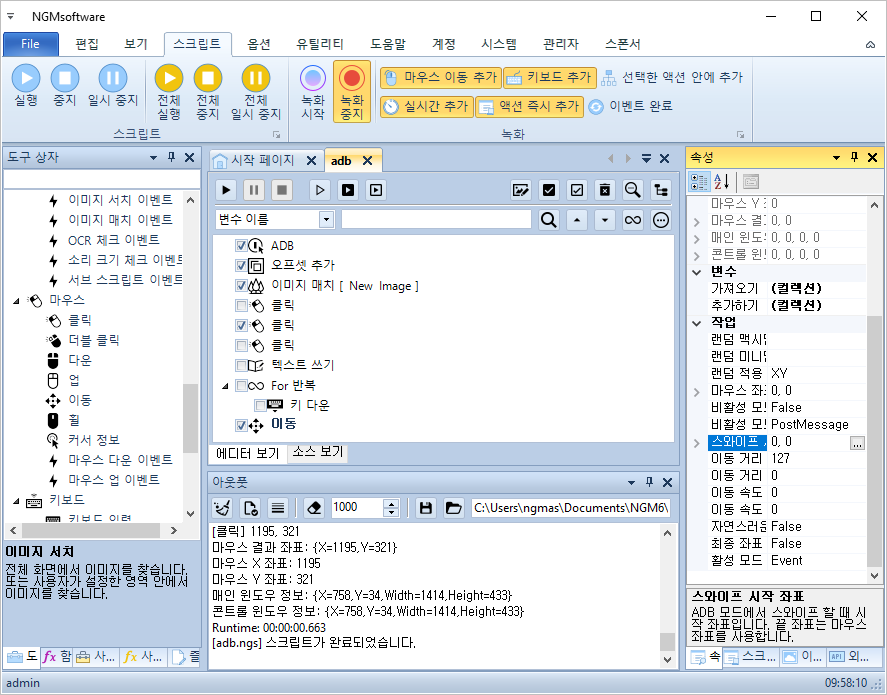Viewport: 887px width, 695px height.
Task: Switch to 소스 보기 tab
Action: [x=317, y=452]
